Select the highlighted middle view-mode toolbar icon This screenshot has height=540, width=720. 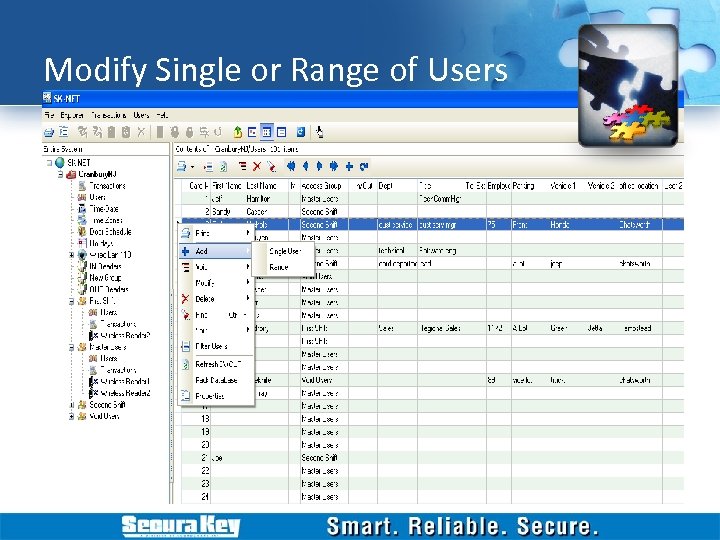pyautogui.click(x=266, y=132)
